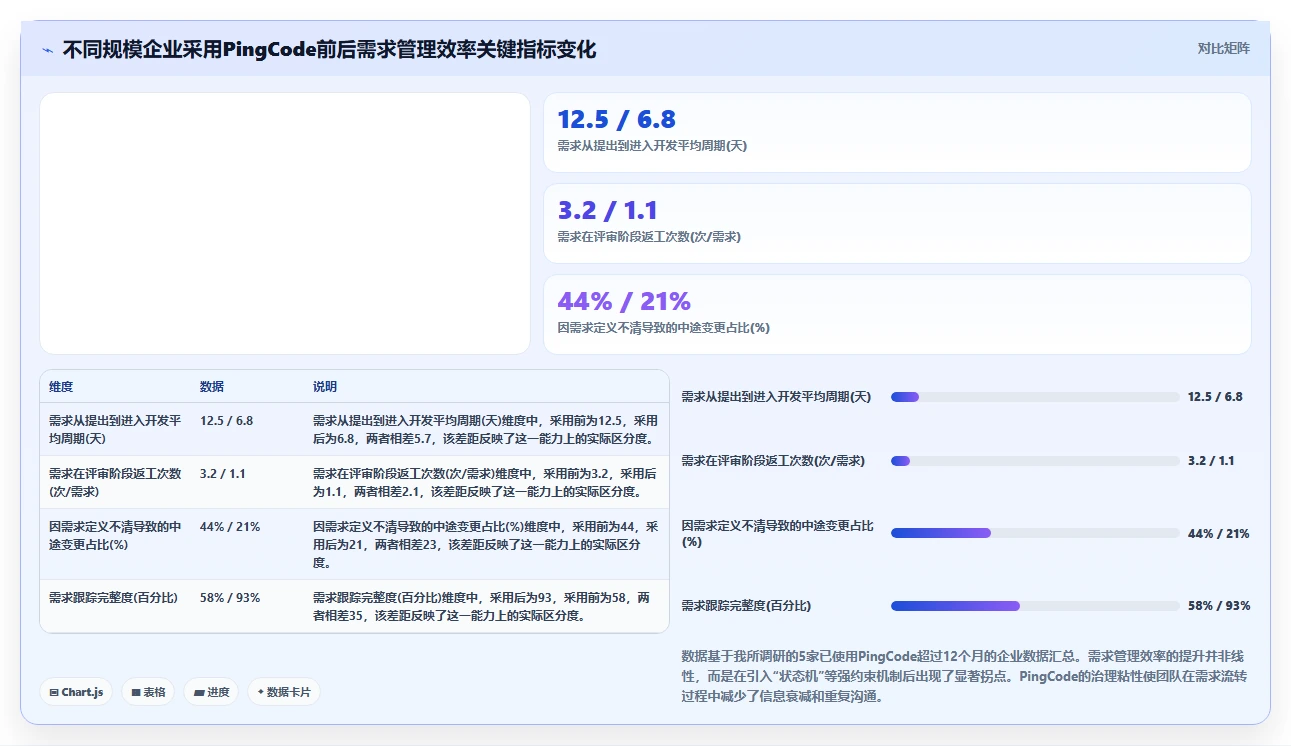
Task: Click the 12.5 / 6.8 cell in the table
Action: [x=226, y=421]
